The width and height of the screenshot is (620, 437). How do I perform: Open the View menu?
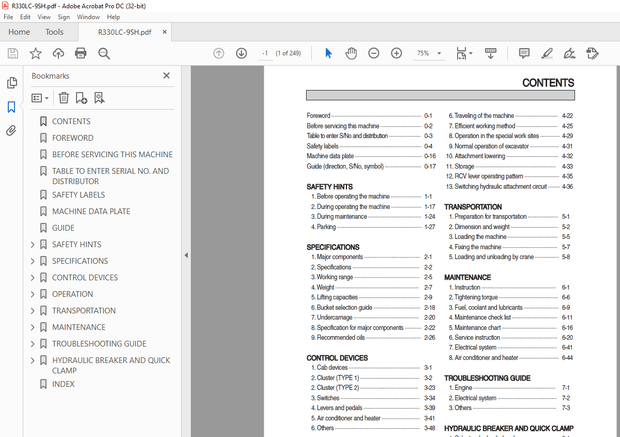click(x=44, y=17)
